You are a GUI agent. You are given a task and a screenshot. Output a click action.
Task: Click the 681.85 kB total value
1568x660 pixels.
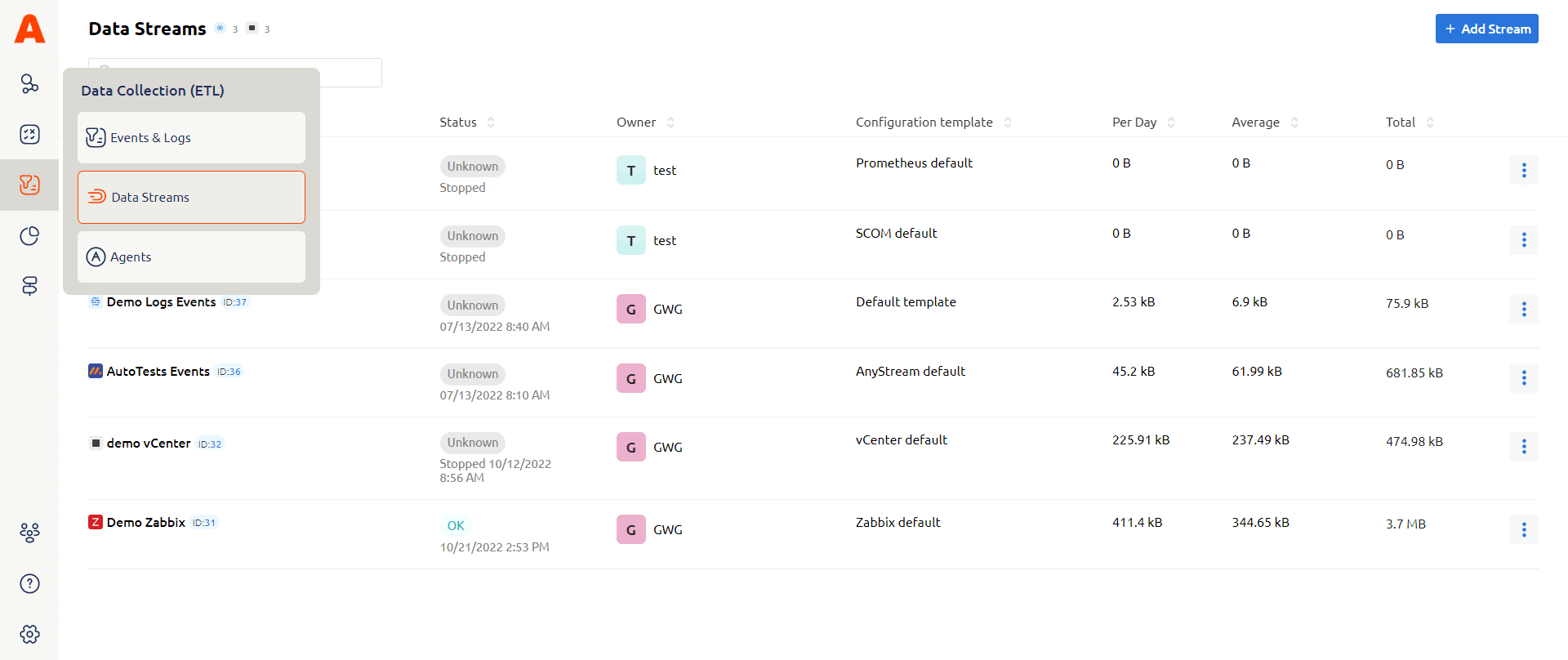tap(1414, 372)
